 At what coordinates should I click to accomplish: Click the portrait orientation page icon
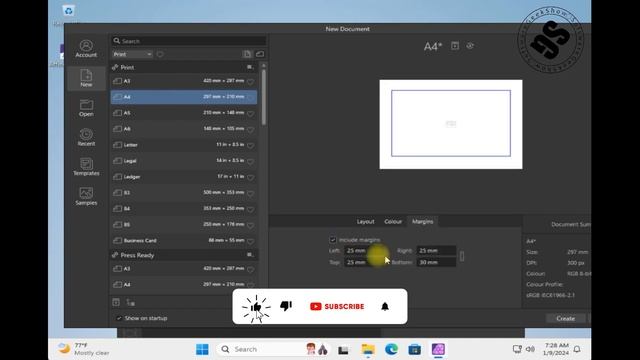coord(247,54)
